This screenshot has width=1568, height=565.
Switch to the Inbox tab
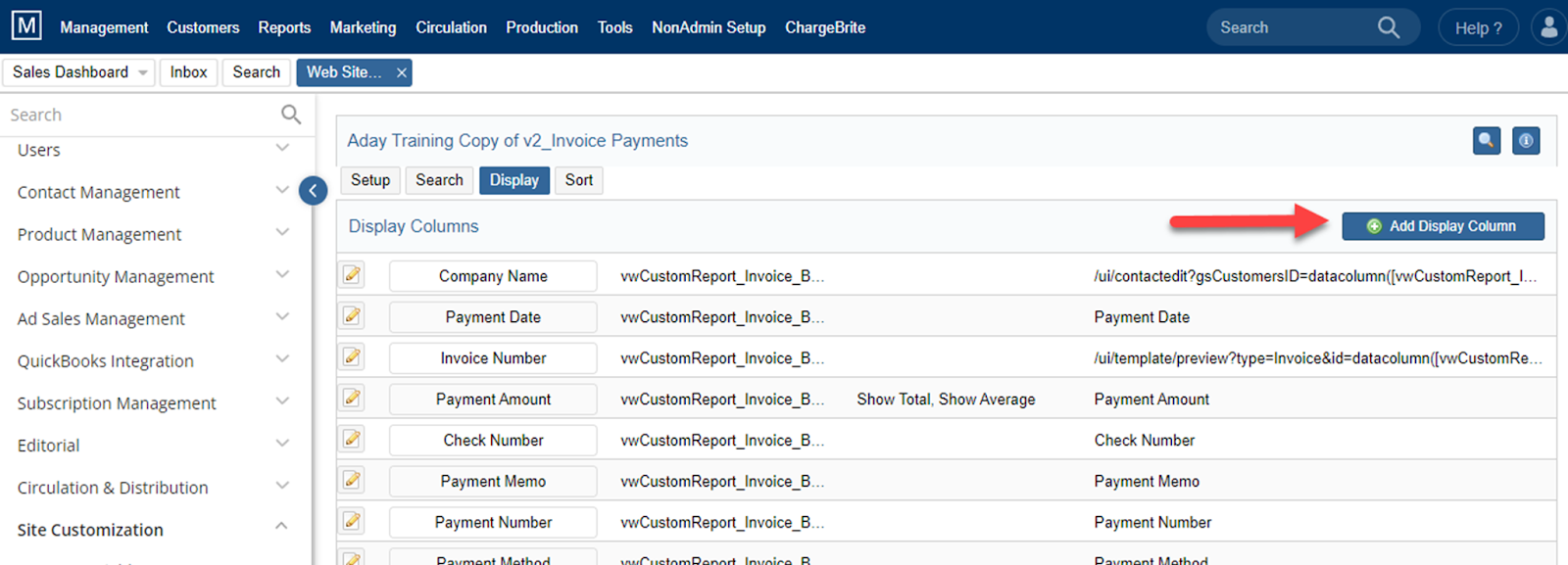[x=188, y=72]
